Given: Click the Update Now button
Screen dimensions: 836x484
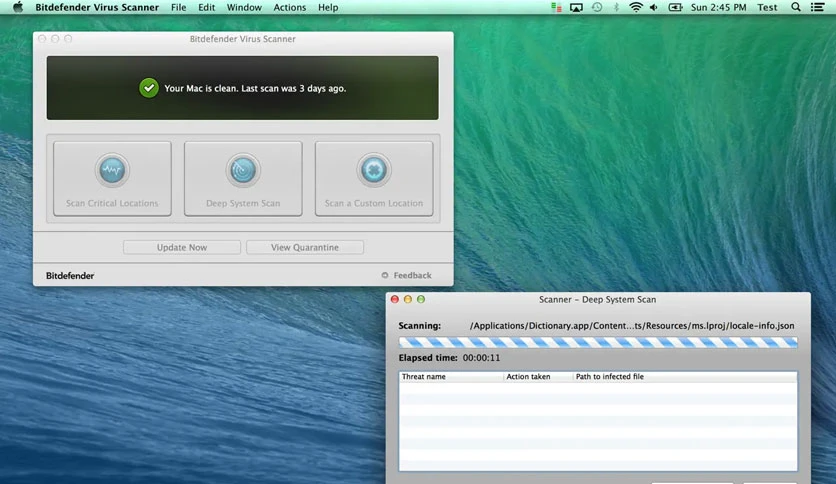Looking at the screenshot, I should (x=182, y=247).
